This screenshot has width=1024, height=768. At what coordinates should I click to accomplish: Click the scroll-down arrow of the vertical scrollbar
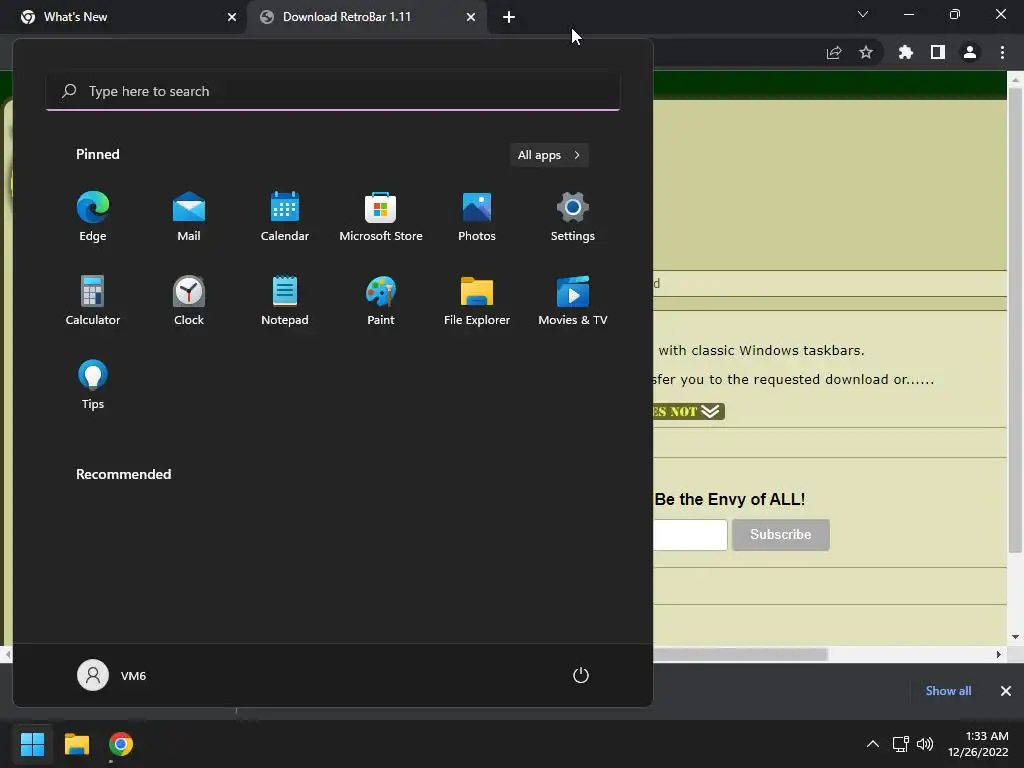point(1015,637)
